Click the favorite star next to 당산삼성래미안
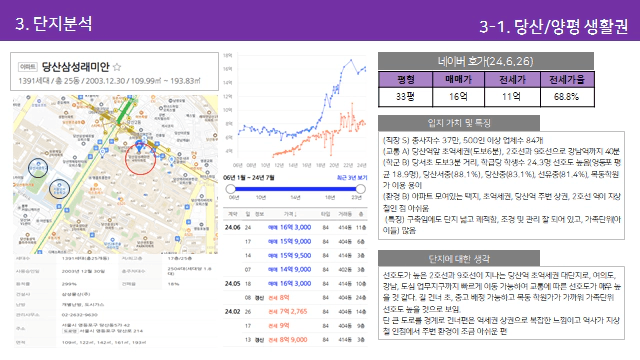This screenshot has height=360, width=640. point(117,67)
